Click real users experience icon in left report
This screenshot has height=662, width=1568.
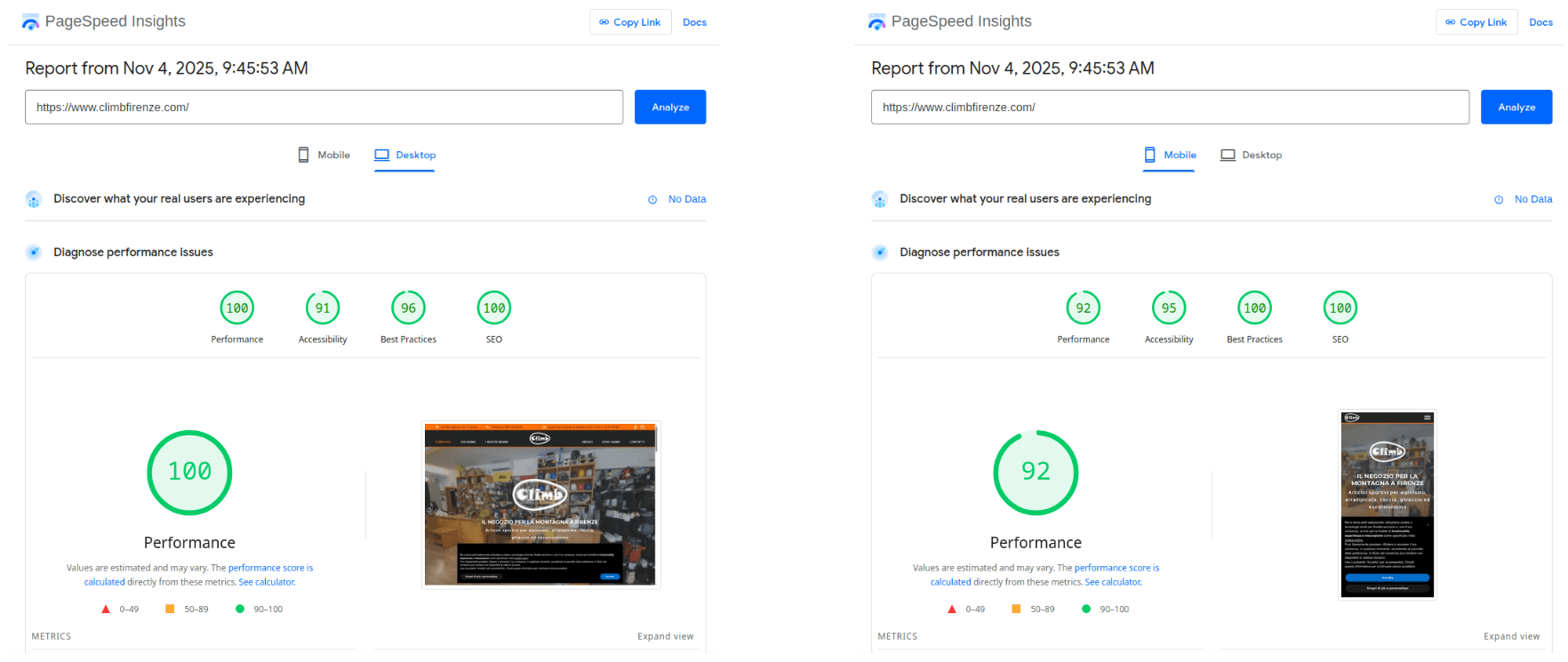pyautogui.click(x=34, y=199)
